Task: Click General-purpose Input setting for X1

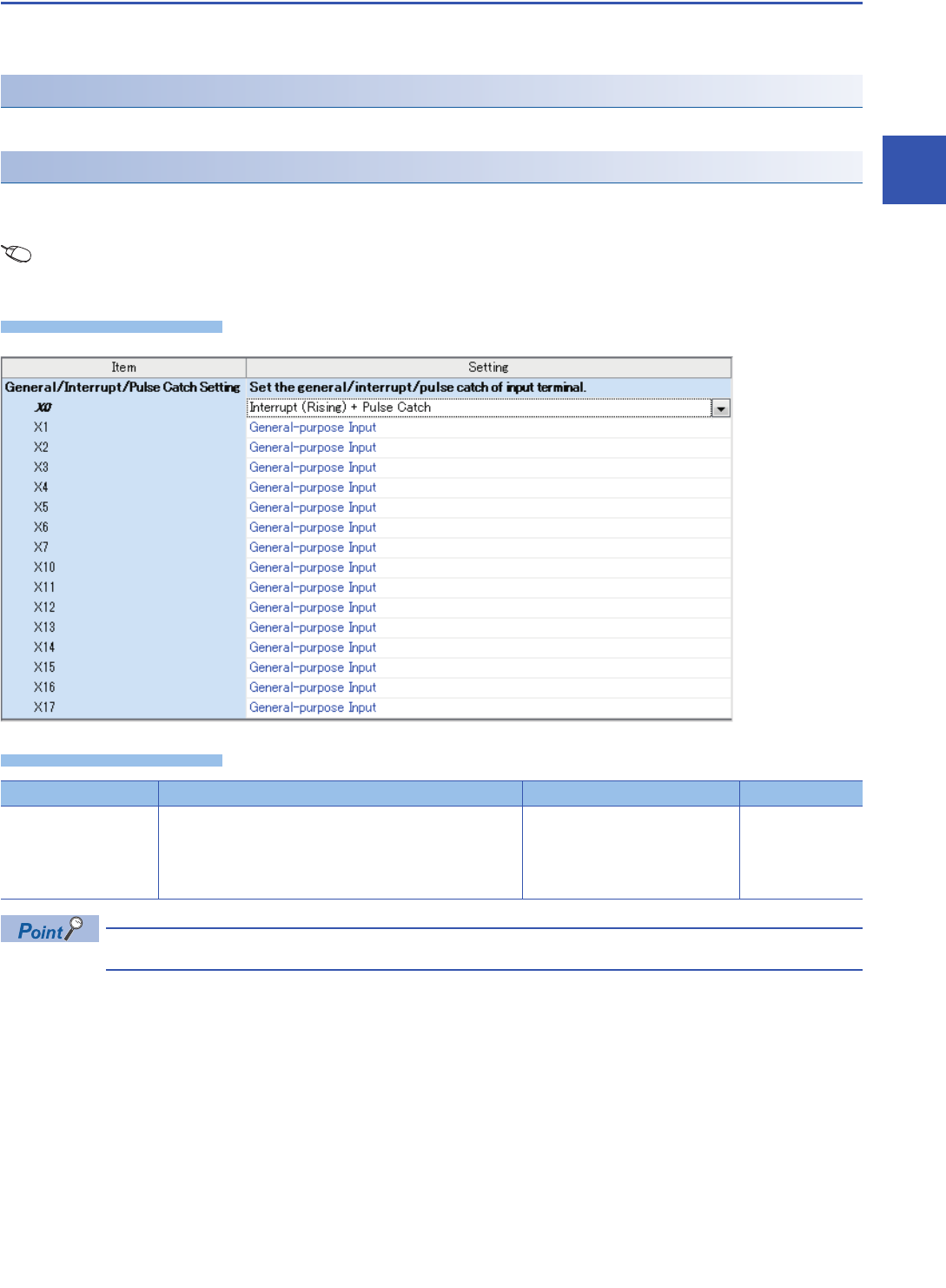Action: [x=313, y=428]
